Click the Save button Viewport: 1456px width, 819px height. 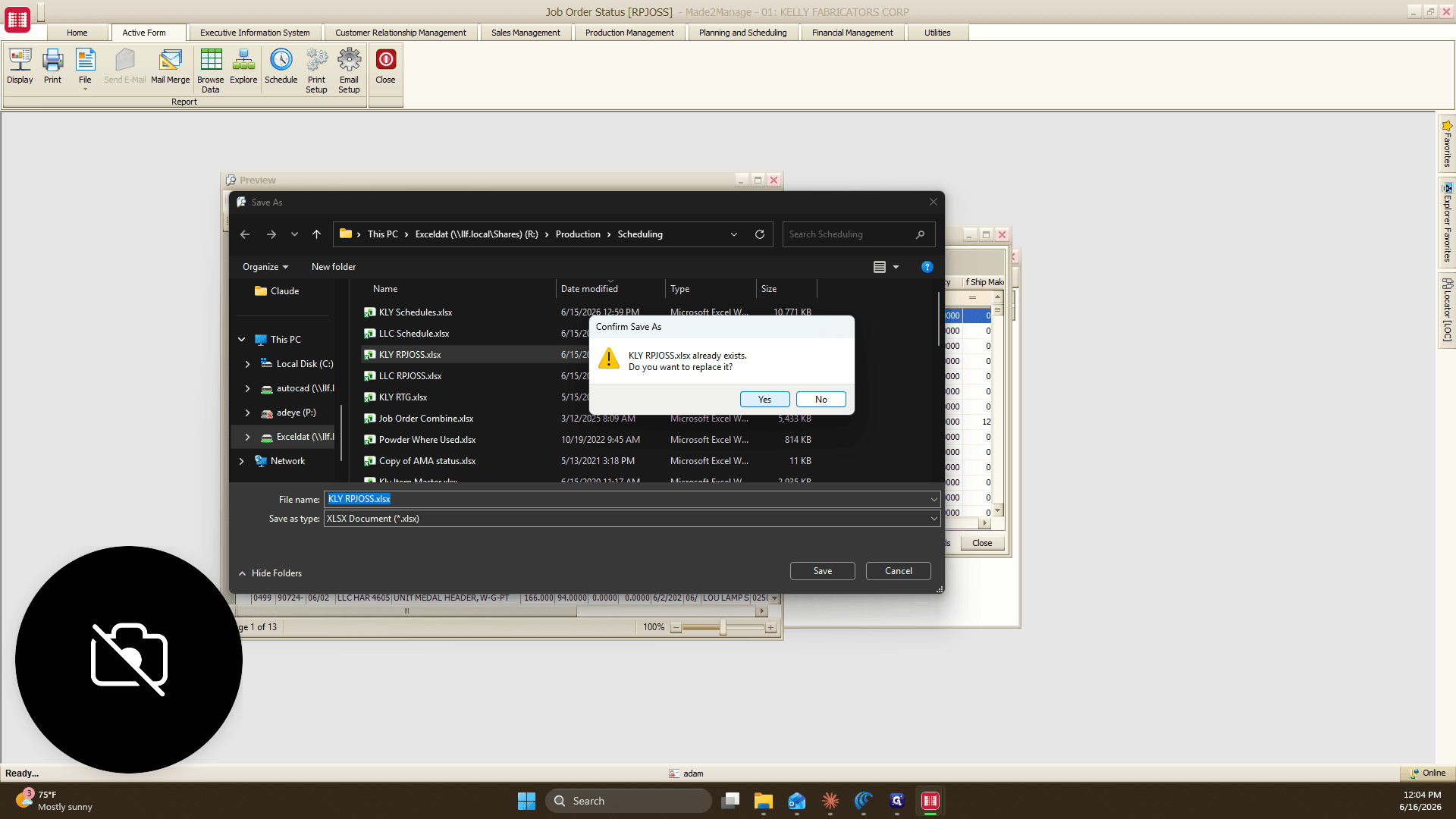tap(822, 571)
